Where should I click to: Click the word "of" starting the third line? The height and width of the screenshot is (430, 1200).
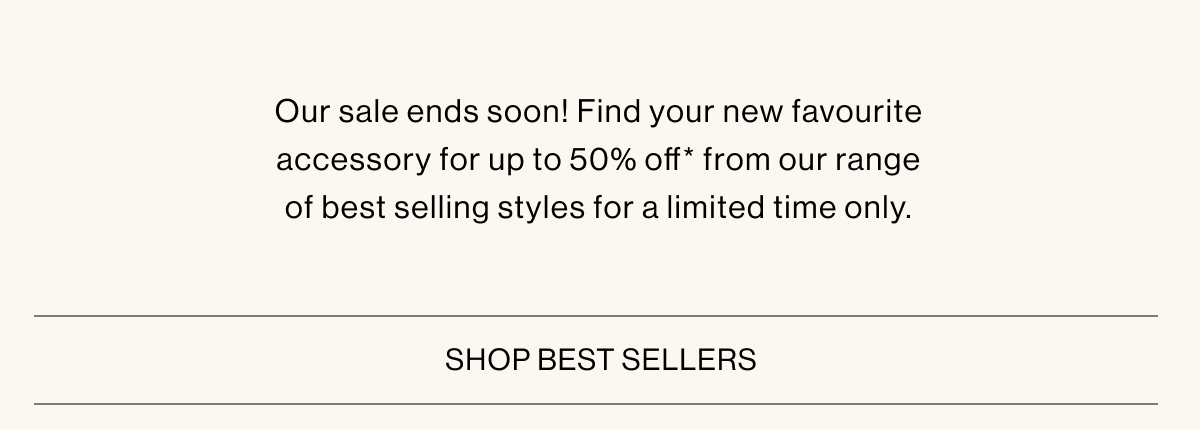tap(297, 210)
